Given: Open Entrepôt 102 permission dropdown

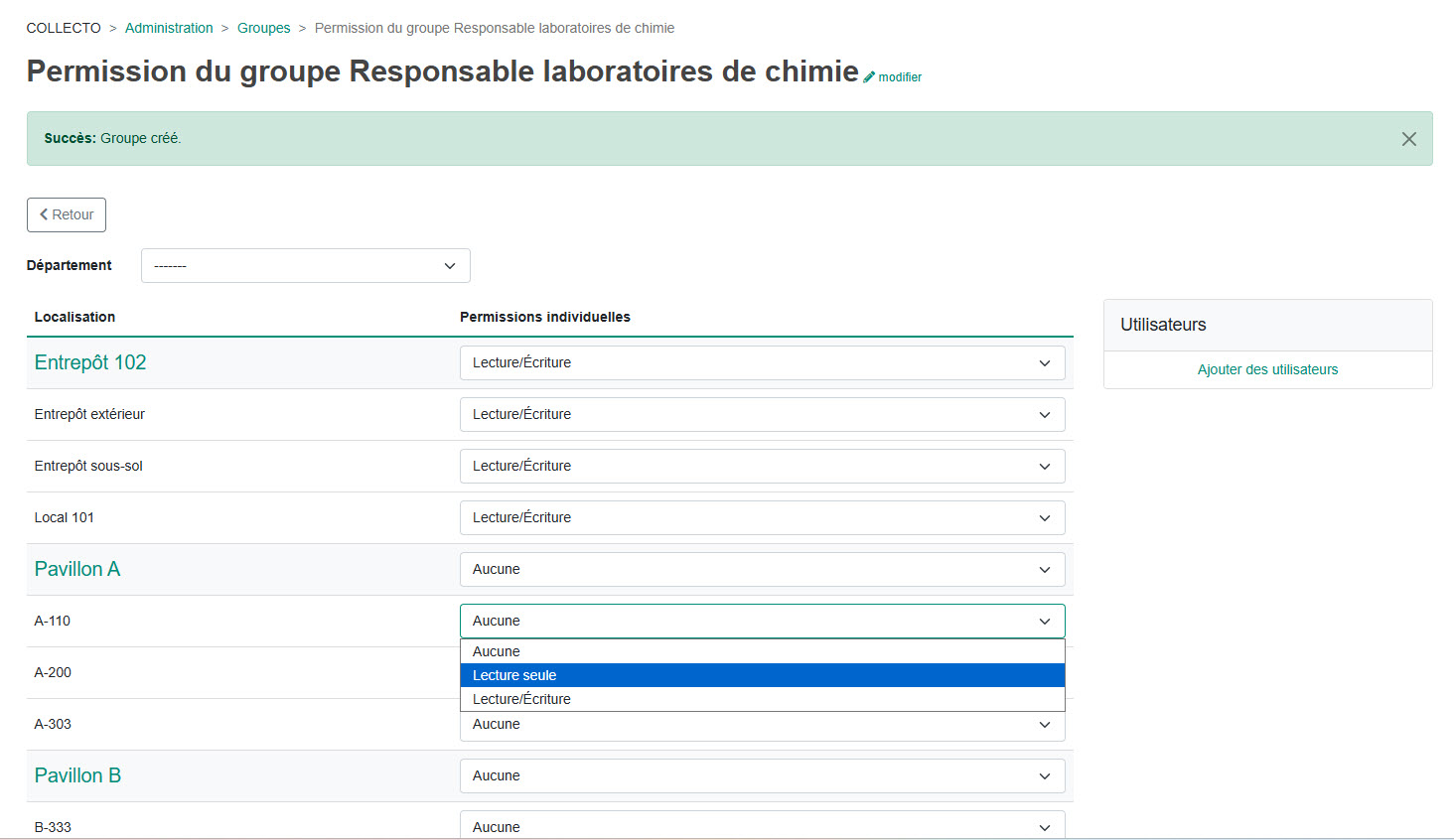Looking at the screenshot, I should tap(762, 363).
